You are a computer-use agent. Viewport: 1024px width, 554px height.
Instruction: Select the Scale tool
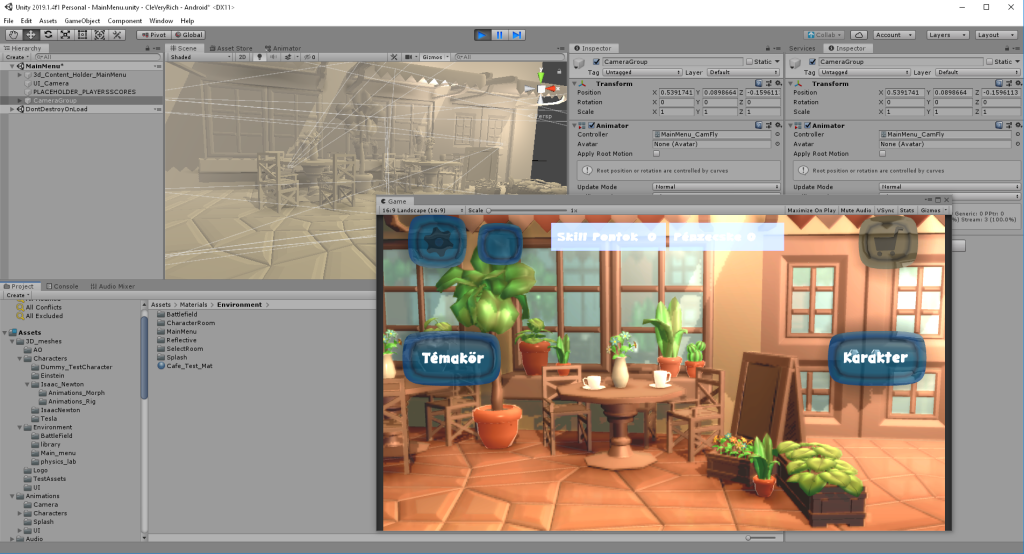65,35
